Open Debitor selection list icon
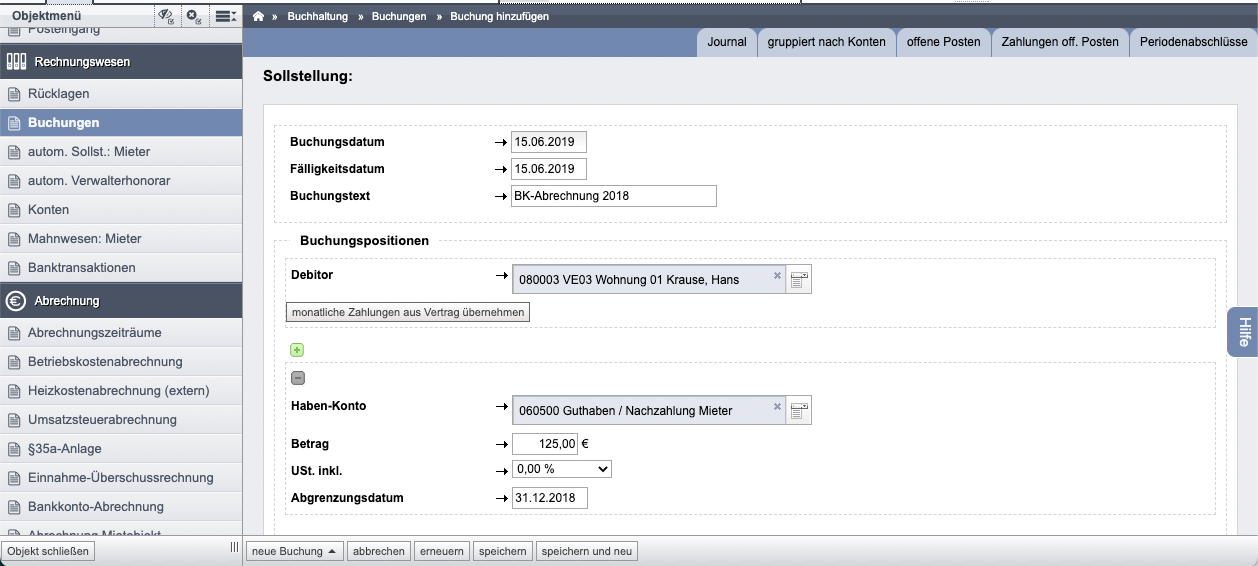The height and width of the screenshot is (566, 1258). (x=798, y=280)
